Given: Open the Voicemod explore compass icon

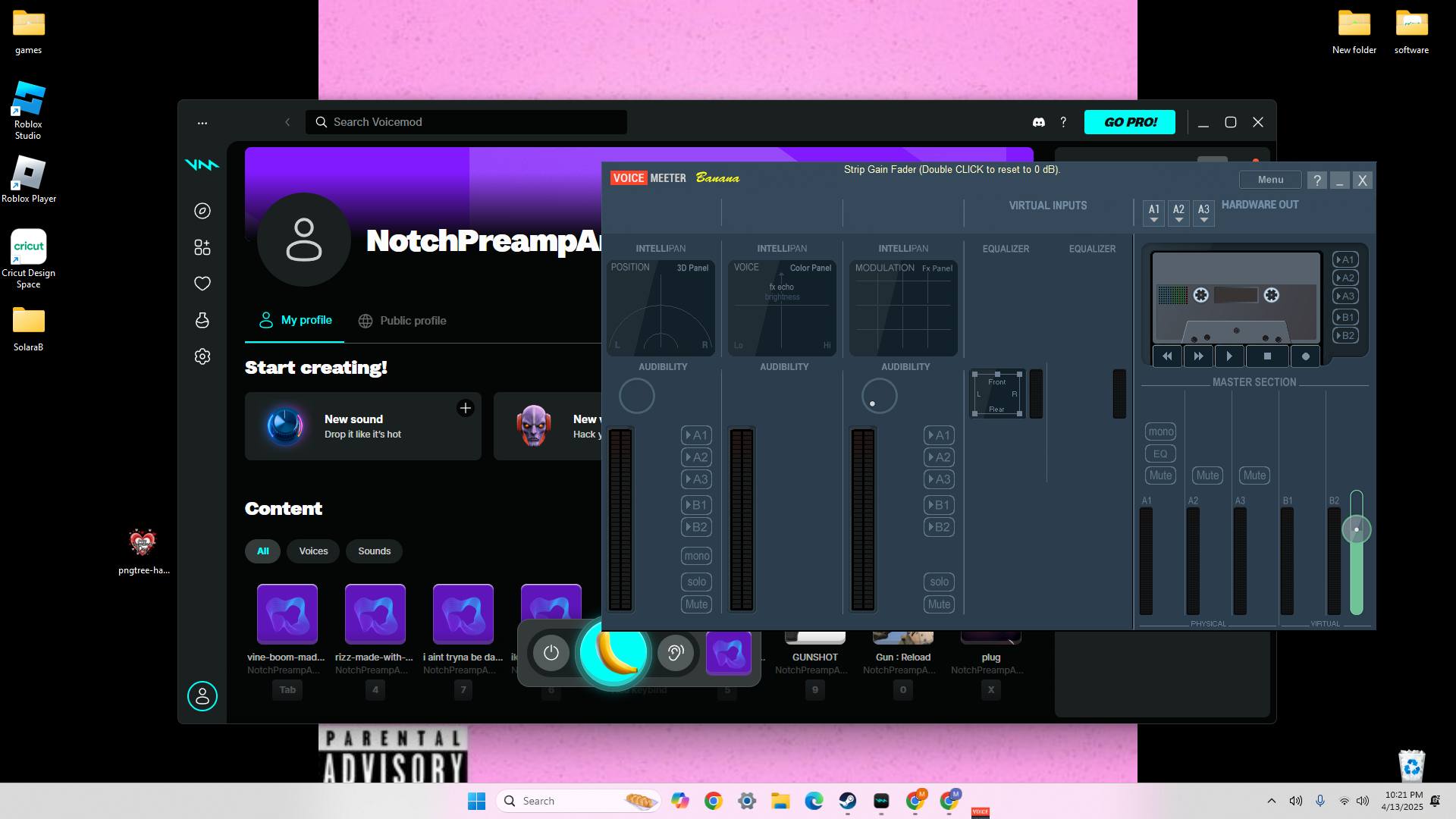Looking at the screenshot, I should coord(202,211).
